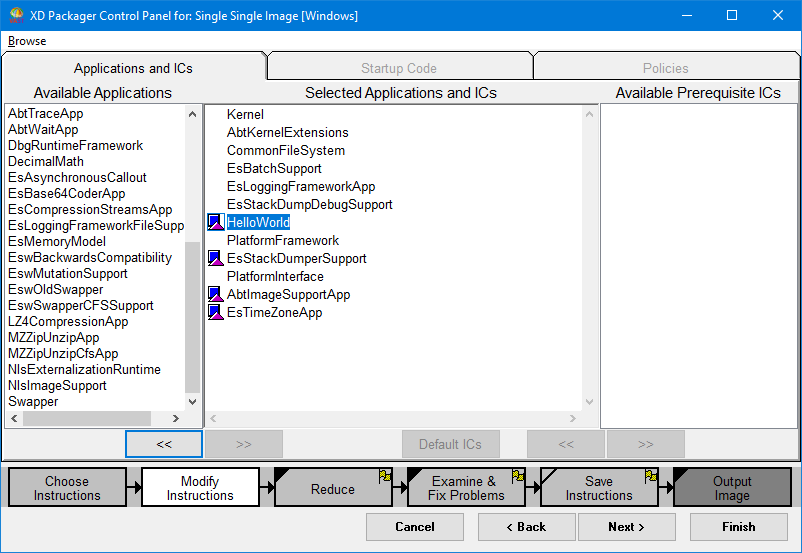Click the icon beside HelloWorld
802x553 pixels.
coord(215,223)
